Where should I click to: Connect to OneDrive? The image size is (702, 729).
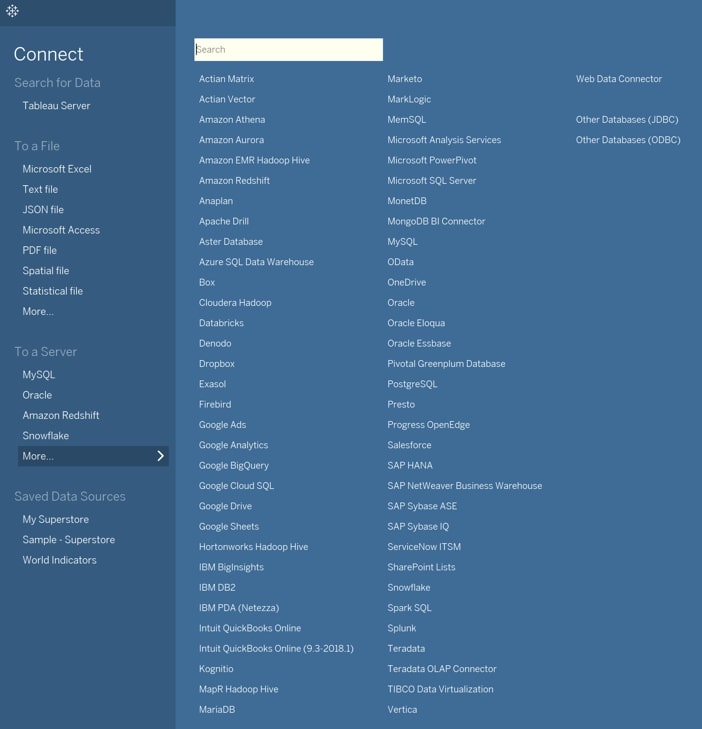[406, 282]
